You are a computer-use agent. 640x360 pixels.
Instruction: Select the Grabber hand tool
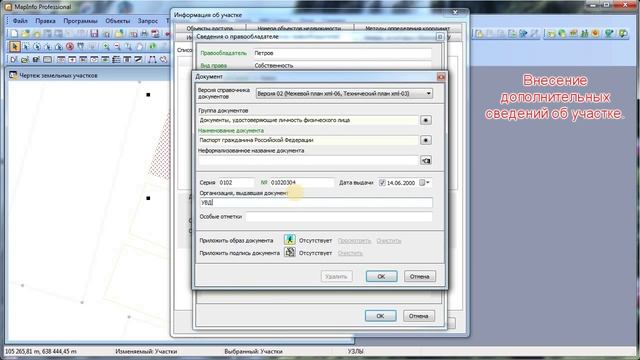pyautogui.click(x=139, y=47)
